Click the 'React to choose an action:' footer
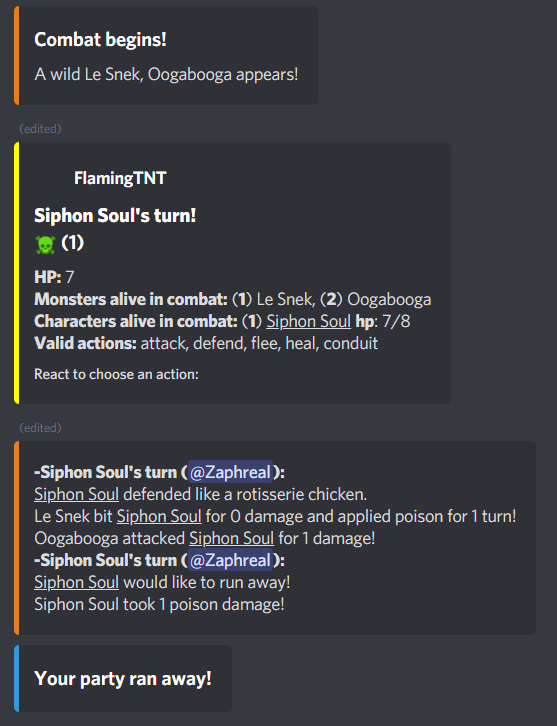Image resolution: width=557 pixels, height=726 pixels. [116, 374]
